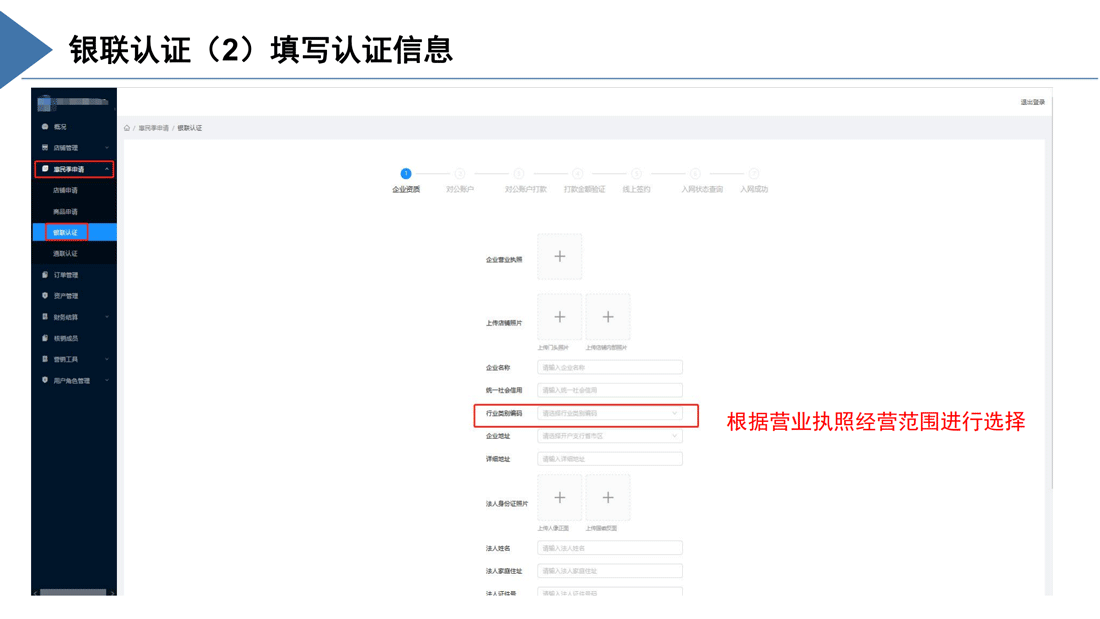
Task: Click step 2 circle 对公账户
Action: (460, 173)
